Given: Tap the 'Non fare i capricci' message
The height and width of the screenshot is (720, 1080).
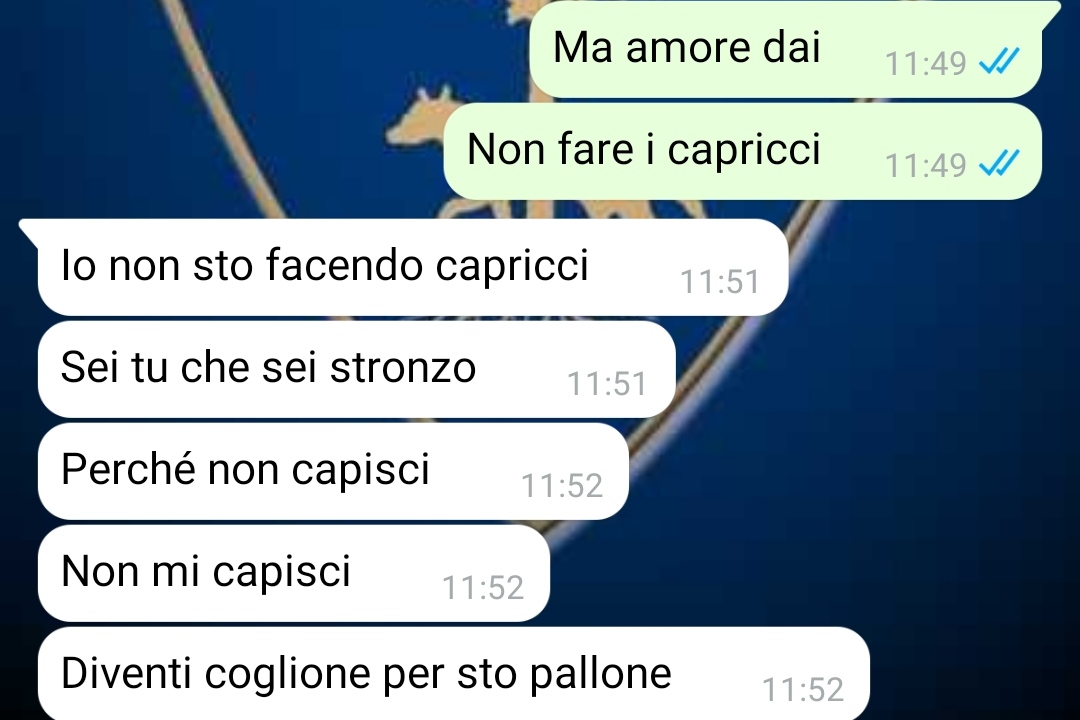Looking at the screenshot, I should [x=742, y=152].
